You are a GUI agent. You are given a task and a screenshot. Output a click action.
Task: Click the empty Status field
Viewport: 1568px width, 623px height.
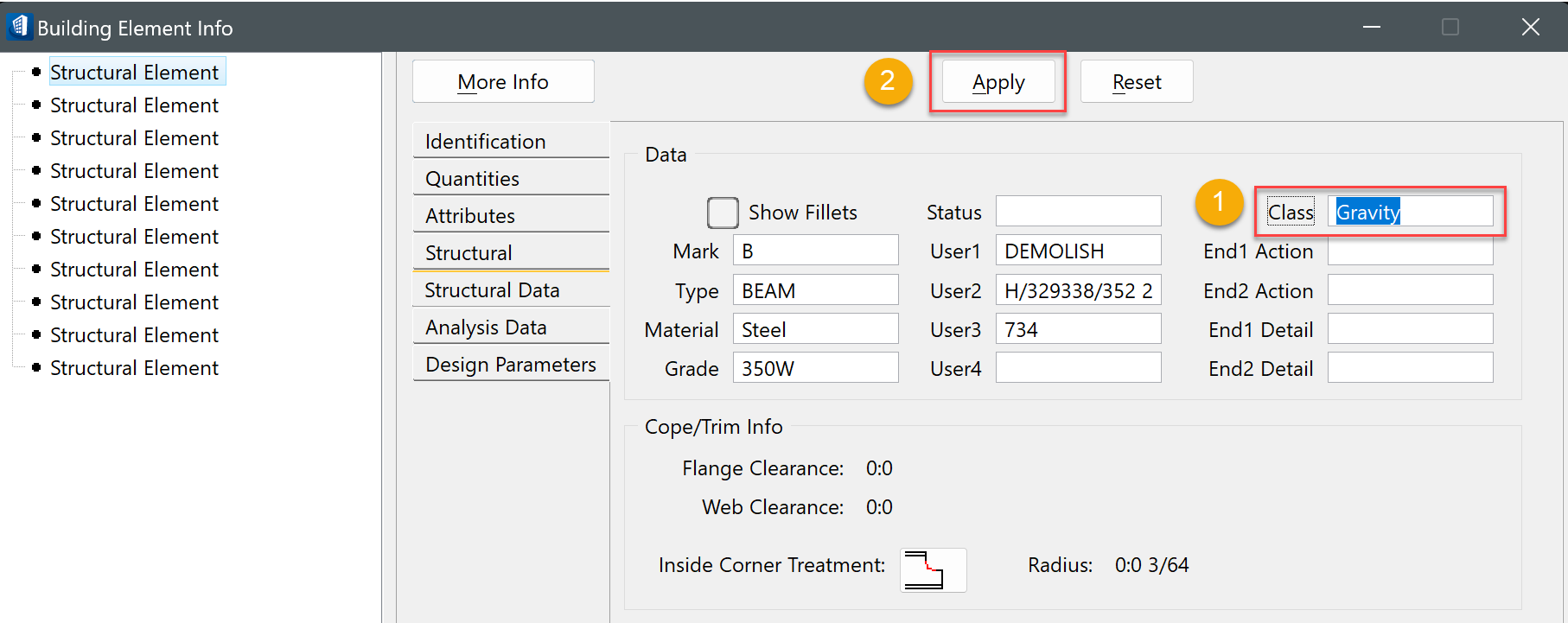1078,211
